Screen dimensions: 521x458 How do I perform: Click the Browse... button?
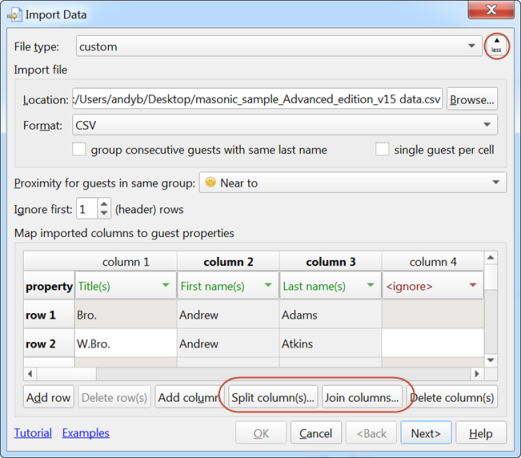click(x=472, y=99)
